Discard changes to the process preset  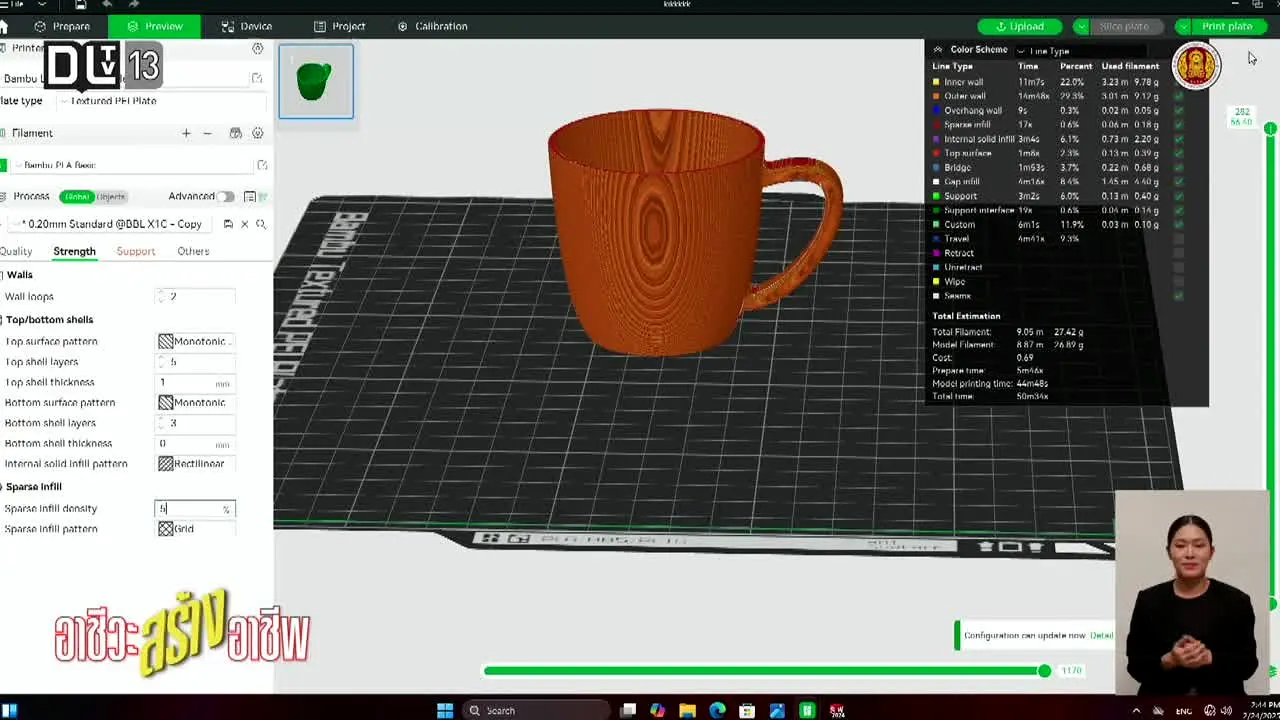tap(244, 224)
